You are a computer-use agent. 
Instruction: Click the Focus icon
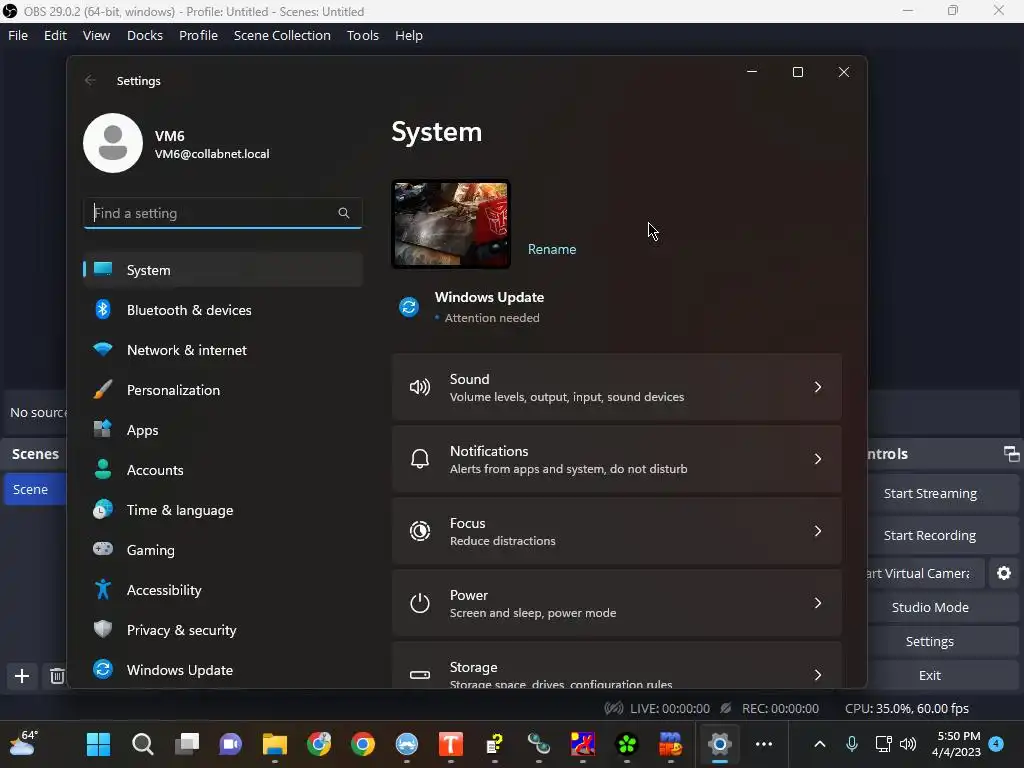coord(420,531)
